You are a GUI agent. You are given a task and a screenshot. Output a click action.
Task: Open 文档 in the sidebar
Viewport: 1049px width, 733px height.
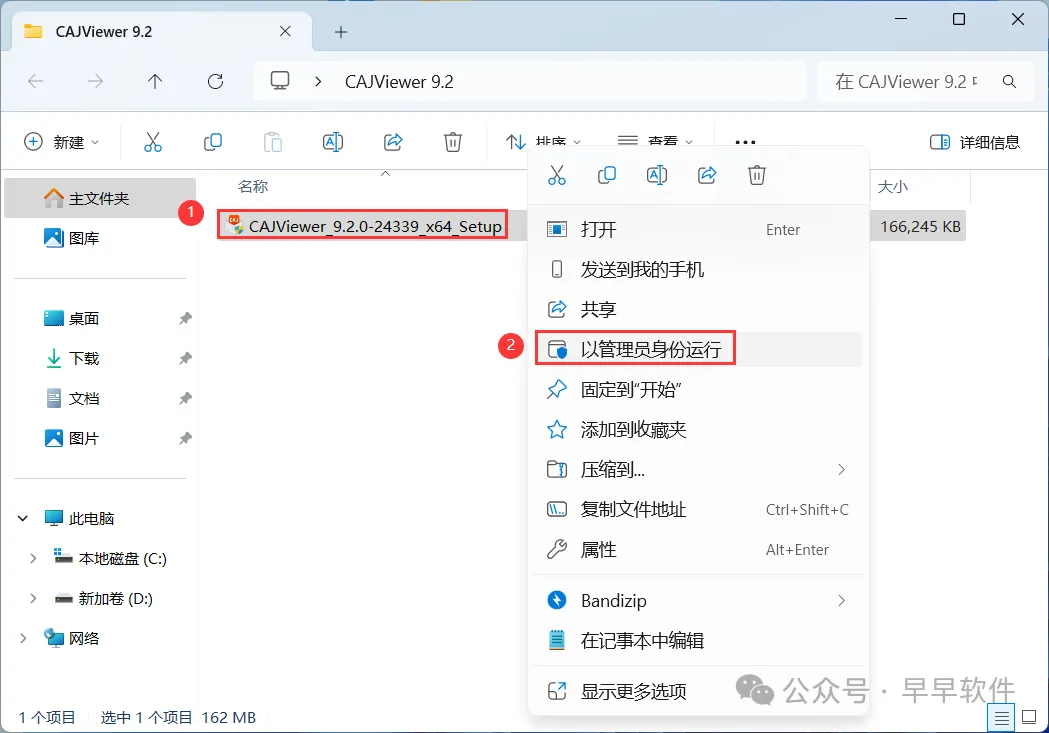pyautogui.click(x=100, y=399)
